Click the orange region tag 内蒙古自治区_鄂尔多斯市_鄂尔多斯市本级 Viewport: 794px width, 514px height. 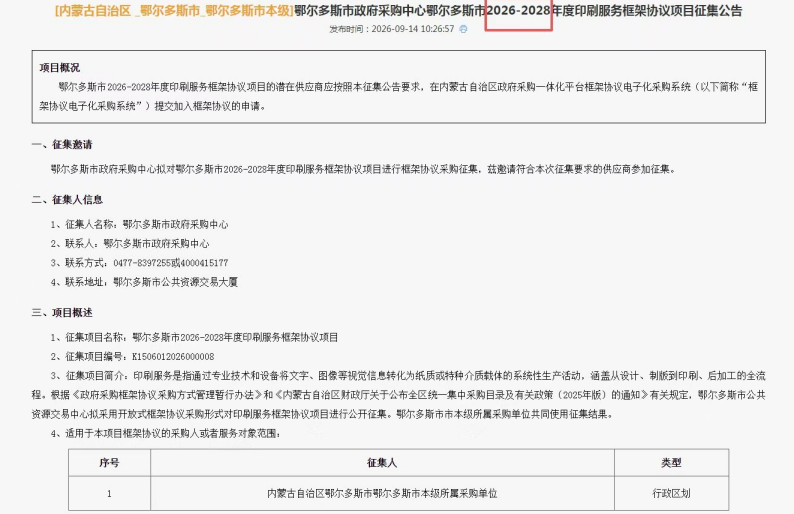click(x=175, y=11)
